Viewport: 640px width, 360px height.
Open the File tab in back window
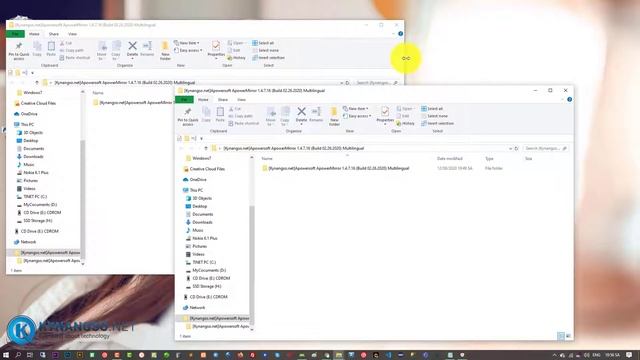[15, 34]
